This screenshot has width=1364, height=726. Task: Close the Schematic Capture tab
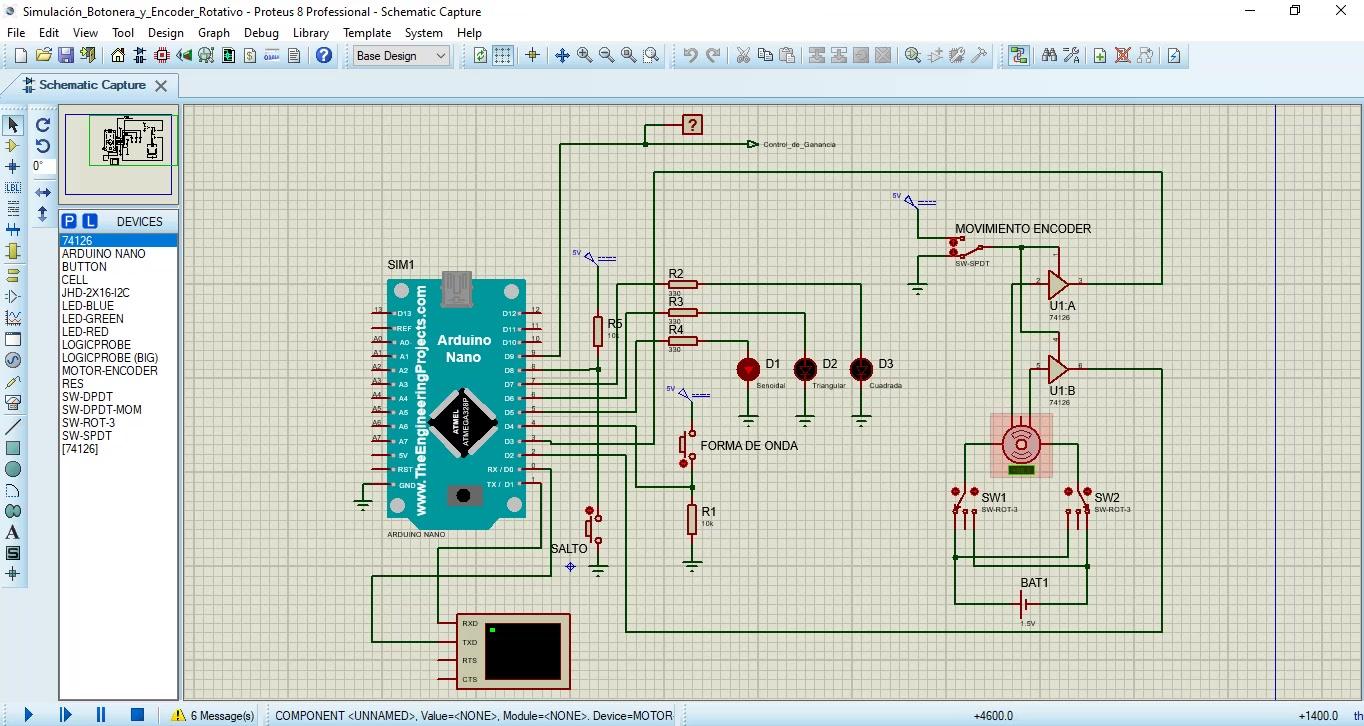pyautogui.click(x=162, y=85)
